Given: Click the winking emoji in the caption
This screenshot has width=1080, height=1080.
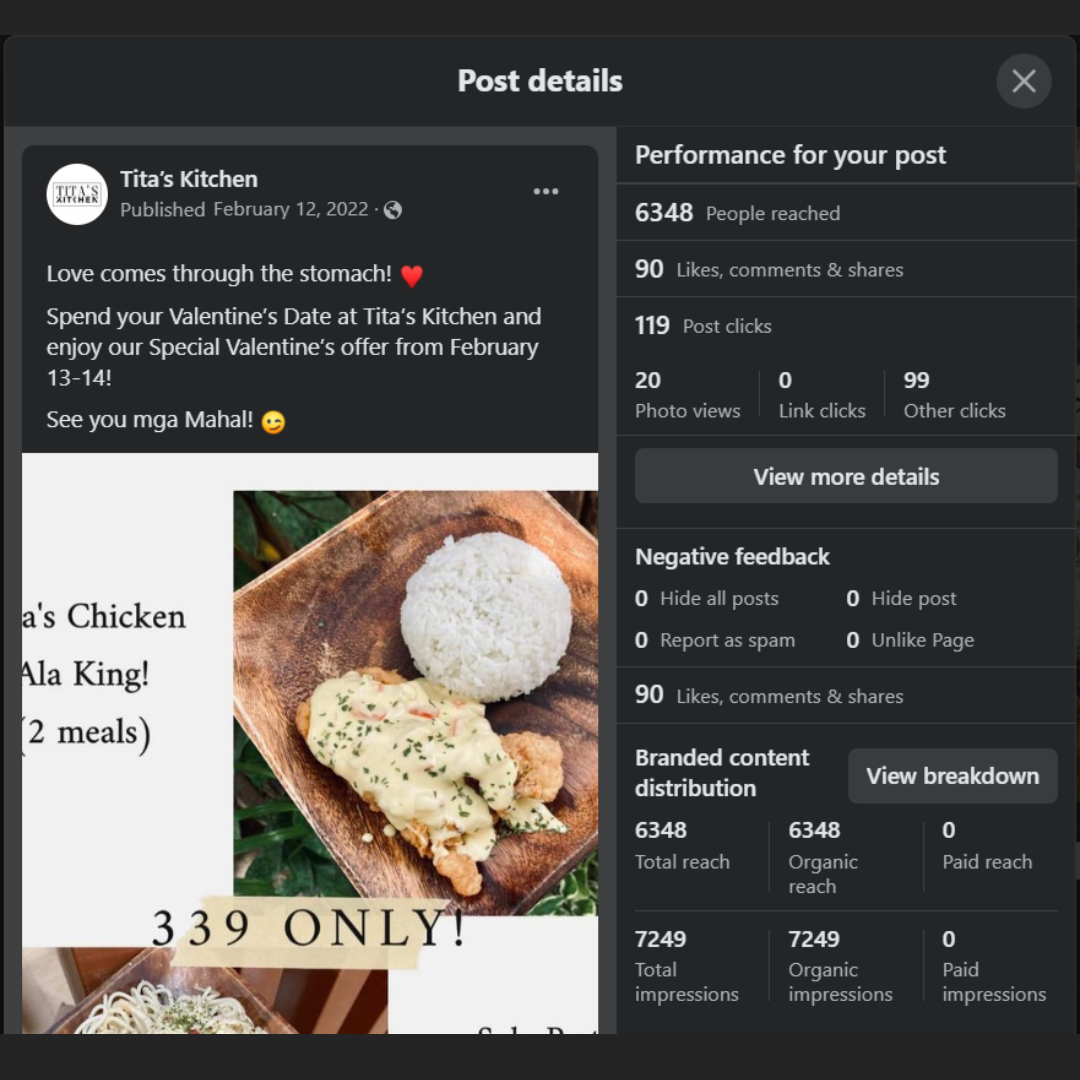Looking at the screenshot, I should [273, 422].
